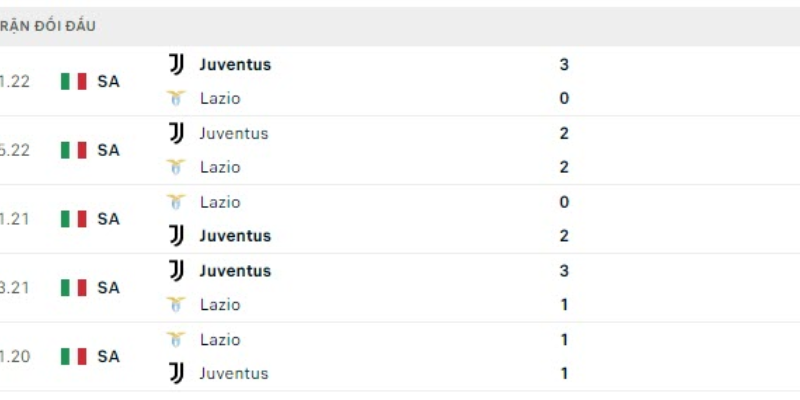Image resolution: width=800 pixels, height=400 pixels.
Task: Click Italian flag beside the 3-0 match
Action: click(x=73, y=81)
